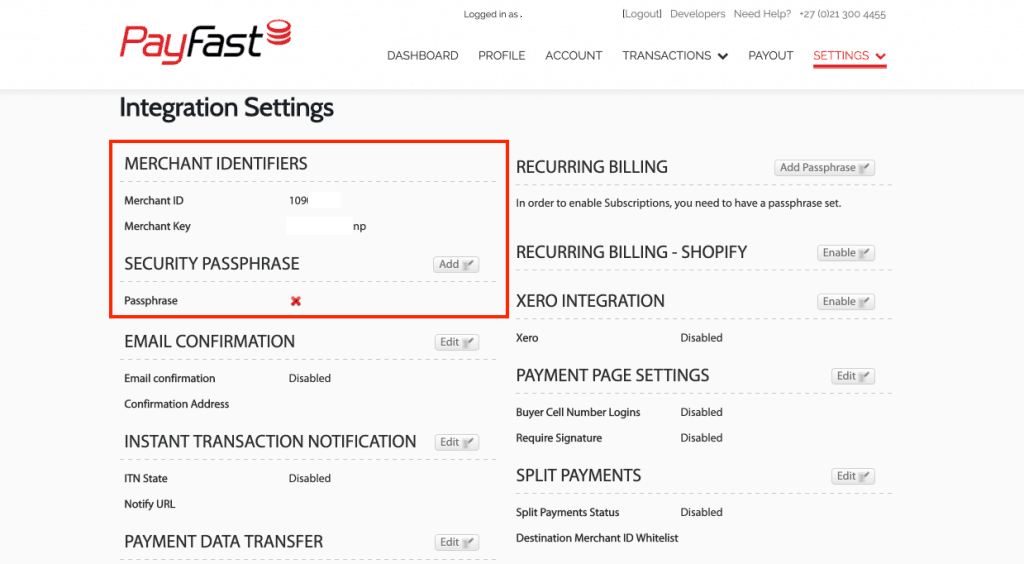Screen dimensions: 1024x564
Task: Edit Email Confirmation settings
Action: [456, 342]
